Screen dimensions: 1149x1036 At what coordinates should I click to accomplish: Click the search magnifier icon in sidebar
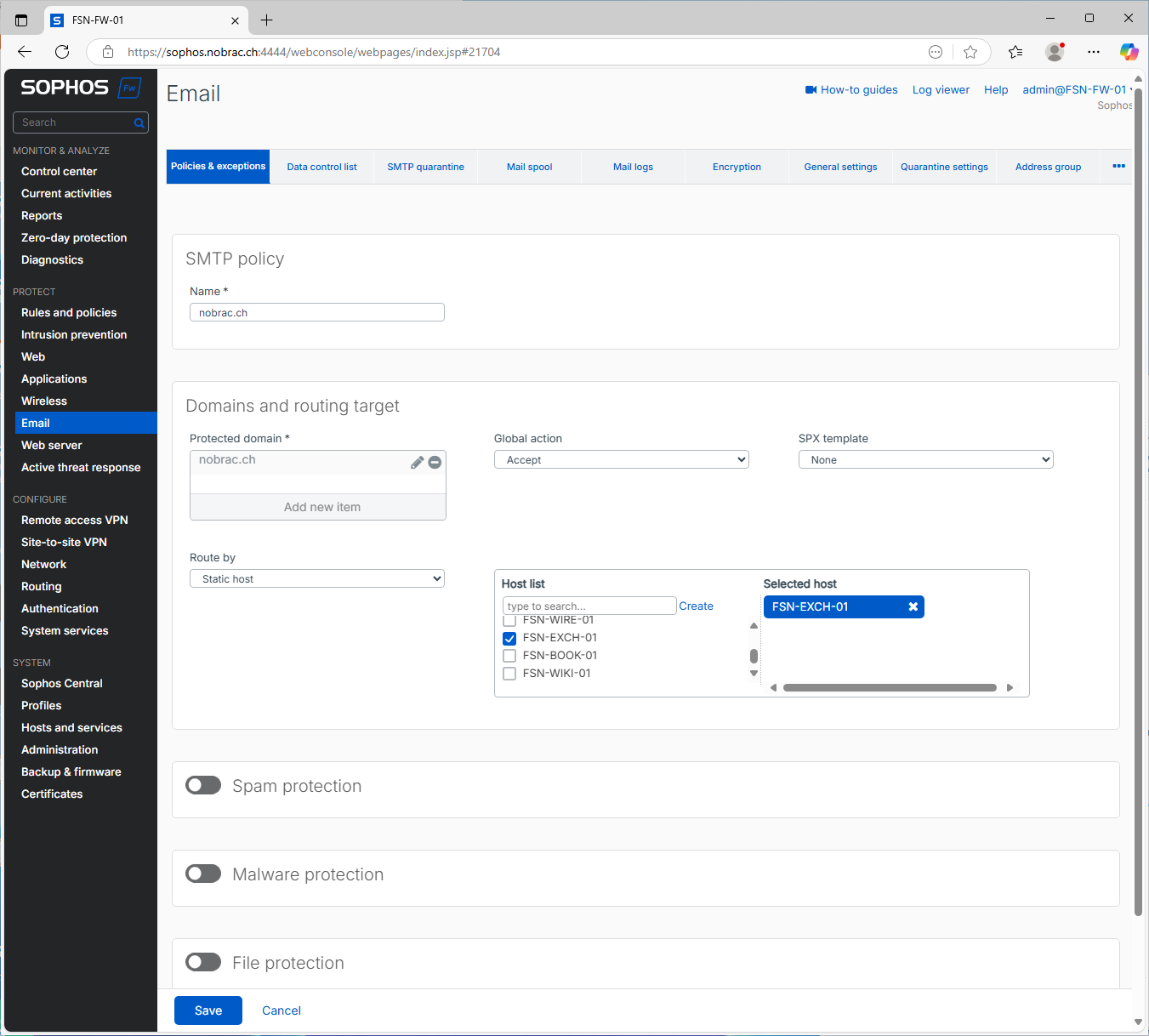pyautogui.click(x=139, y=123)
